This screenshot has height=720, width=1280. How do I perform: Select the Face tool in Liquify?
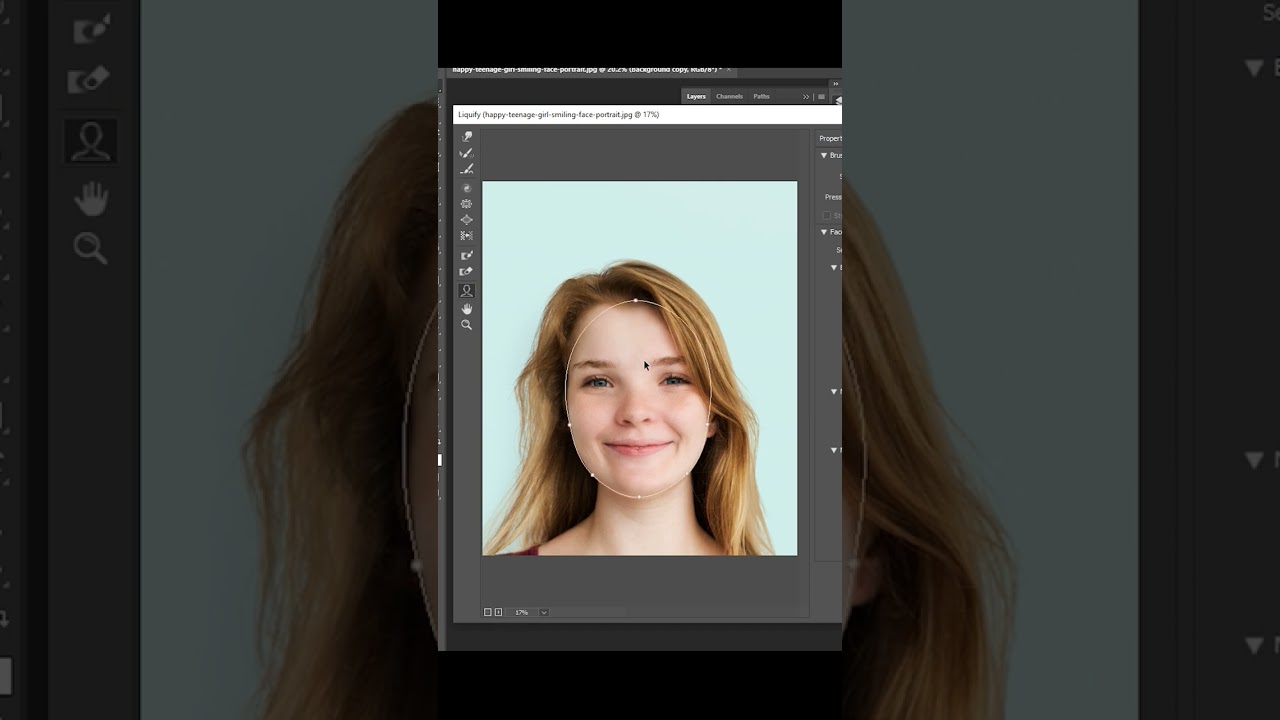pos(466,291)
